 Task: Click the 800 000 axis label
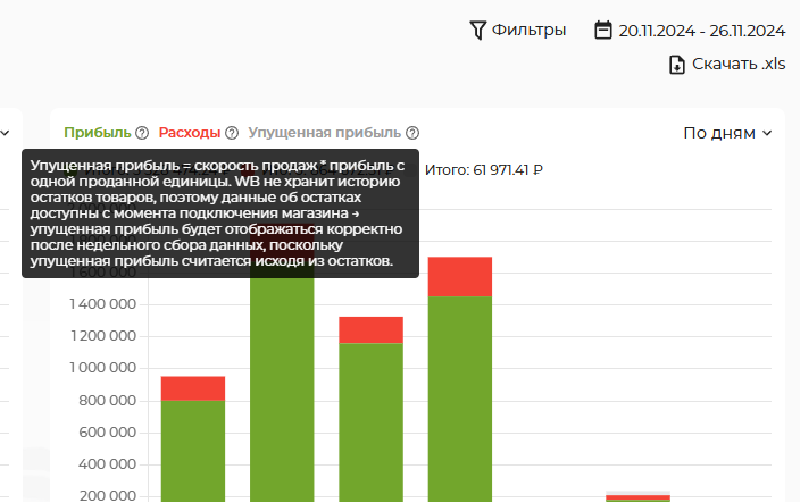tap(107, 400)
